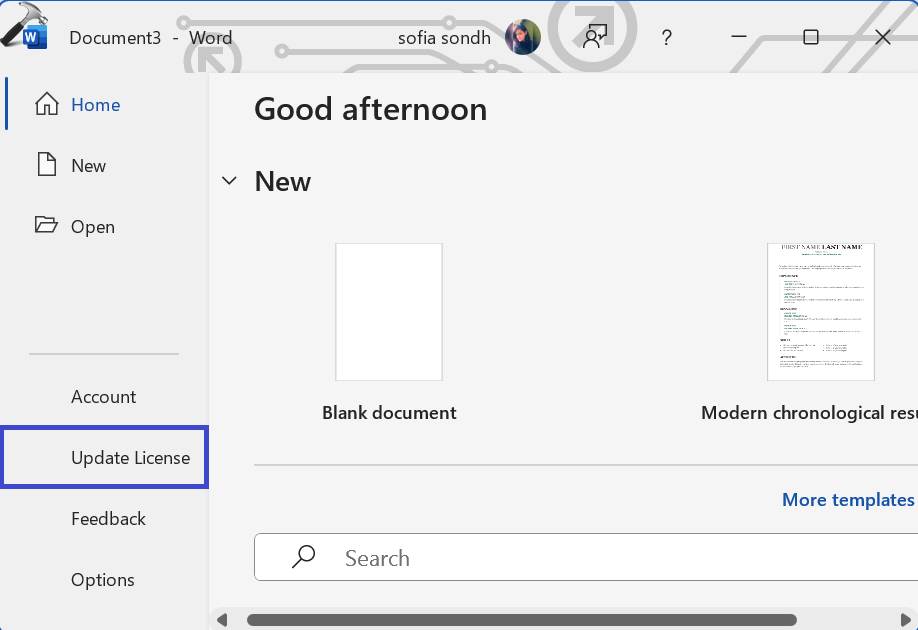Click the person-with-speech-bubble icon in title bar

(x=596, y=38)
